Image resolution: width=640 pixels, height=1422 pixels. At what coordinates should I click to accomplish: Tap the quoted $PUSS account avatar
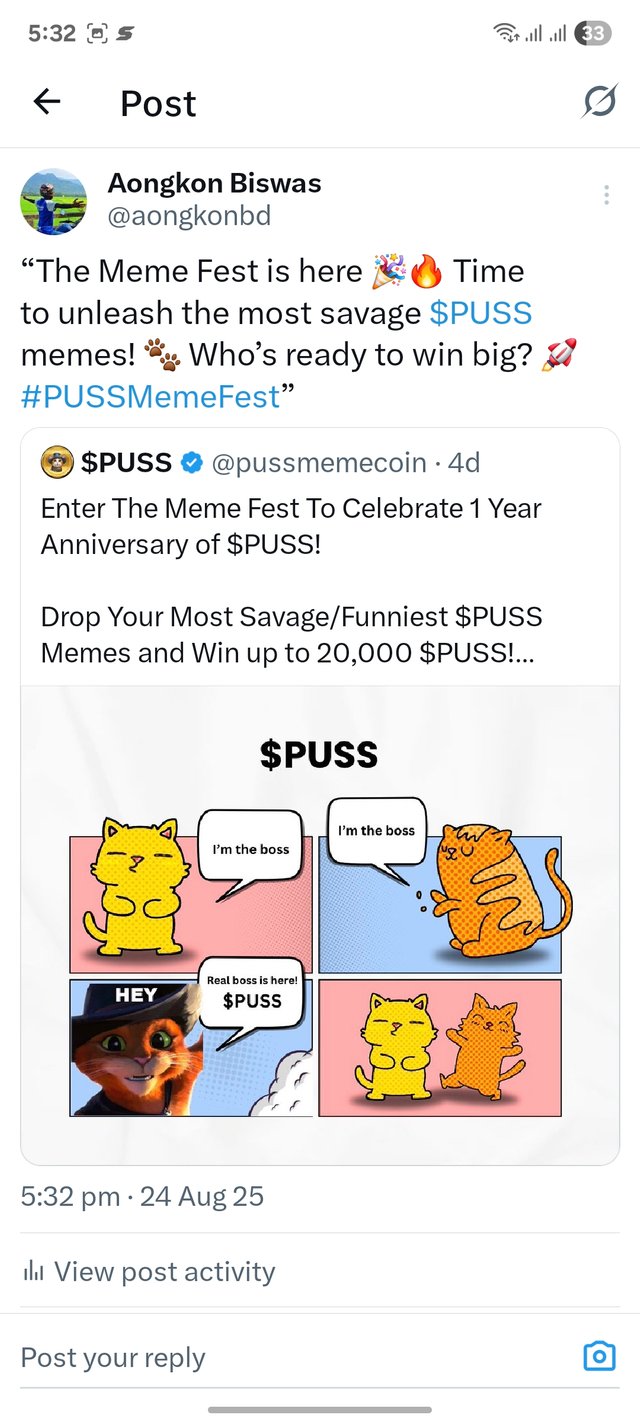click(56, 463)
